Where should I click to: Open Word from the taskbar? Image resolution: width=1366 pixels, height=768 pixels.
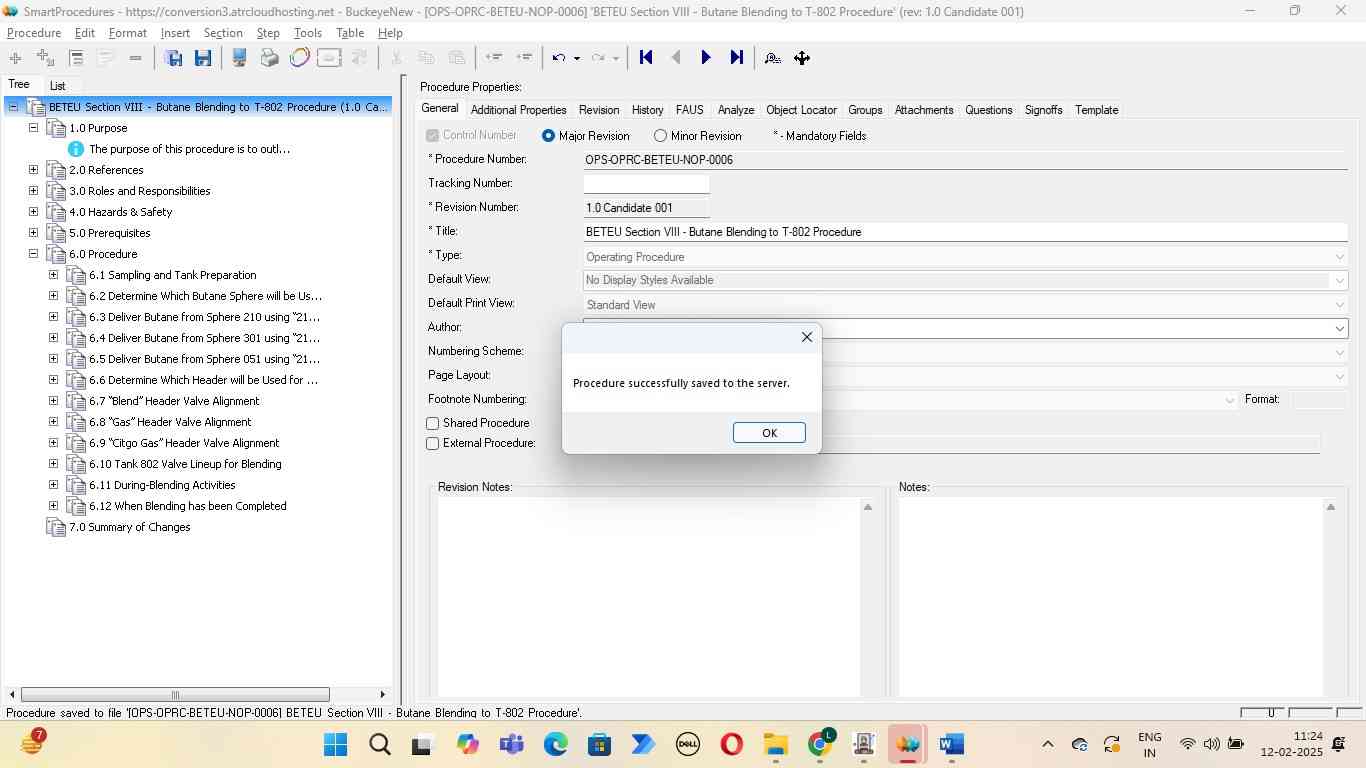[x=952, y=744]
